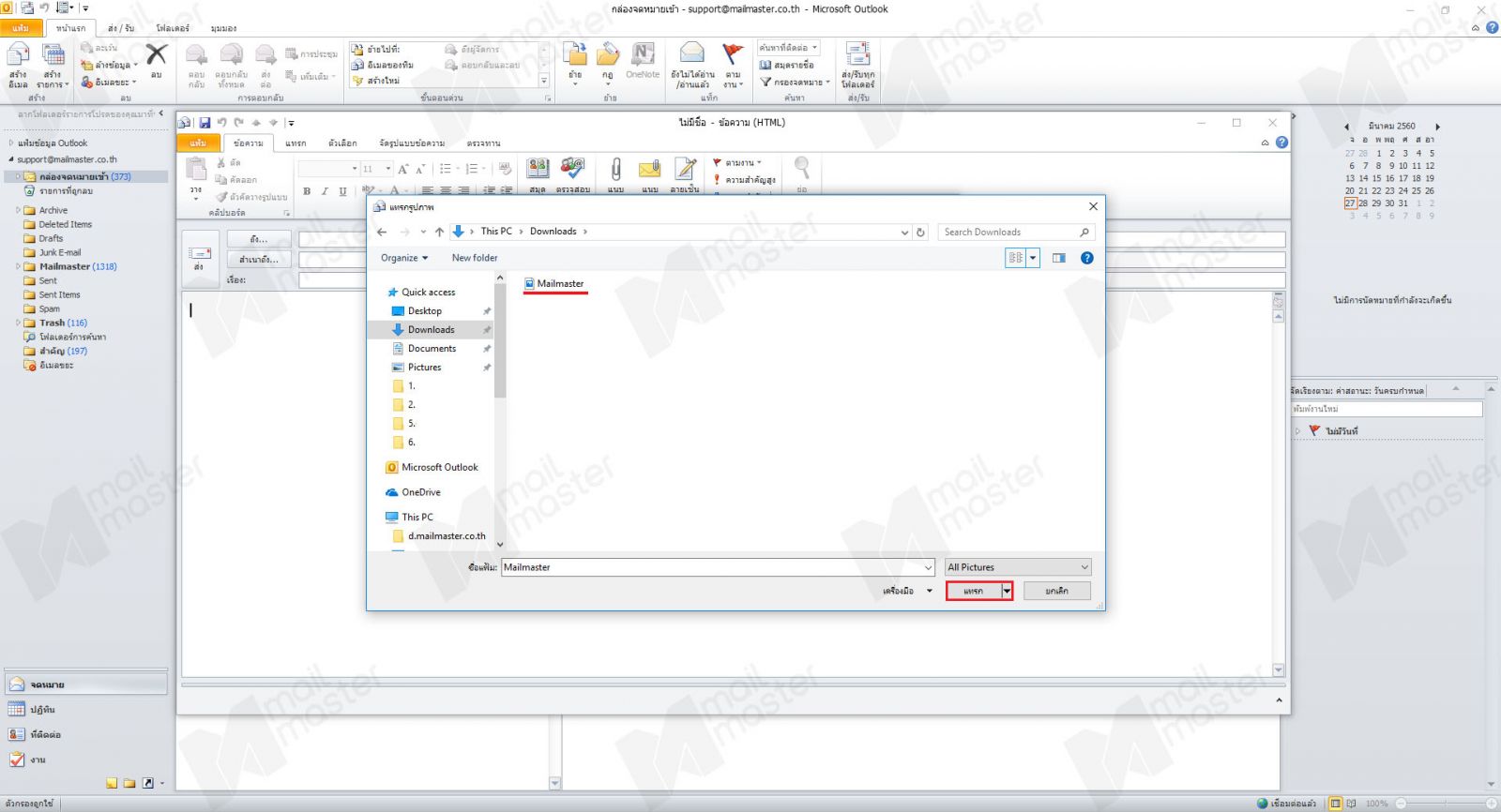Click the Save icon in the message window
Viewport: 1501px width, 812px height.
click(205, 123)
